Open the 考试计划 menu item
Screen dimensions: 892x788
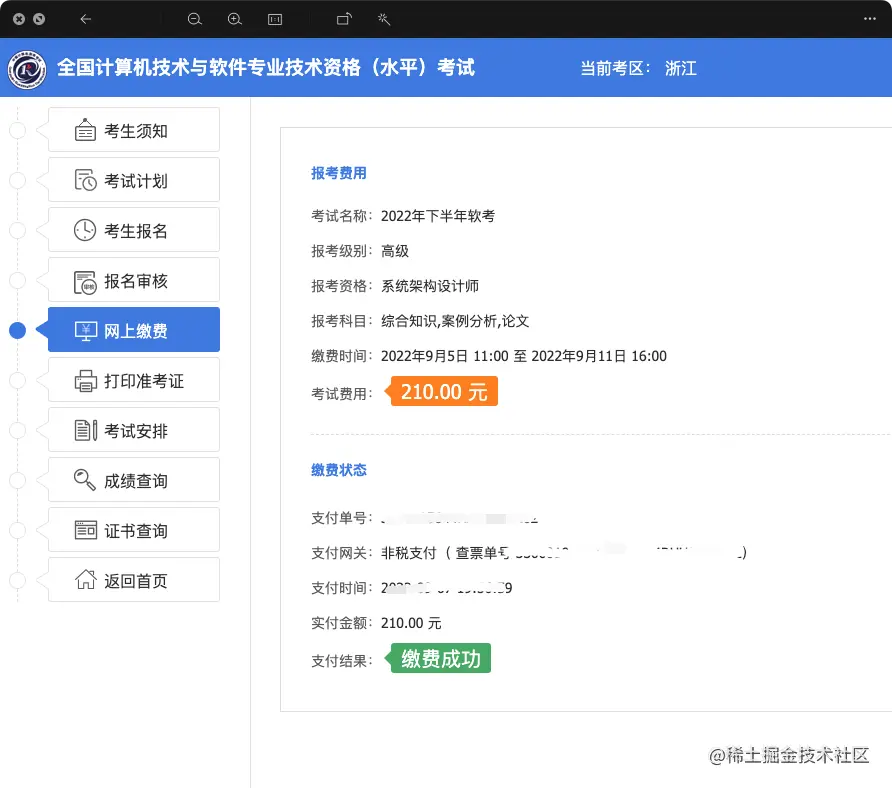(x=134, y=180)
